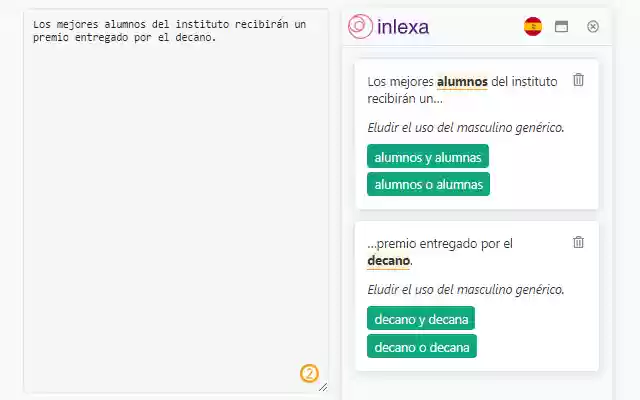Screen dimensions: 640x400
Task: Open the Spanish flag language selector
Action: (x=533, y=27)
